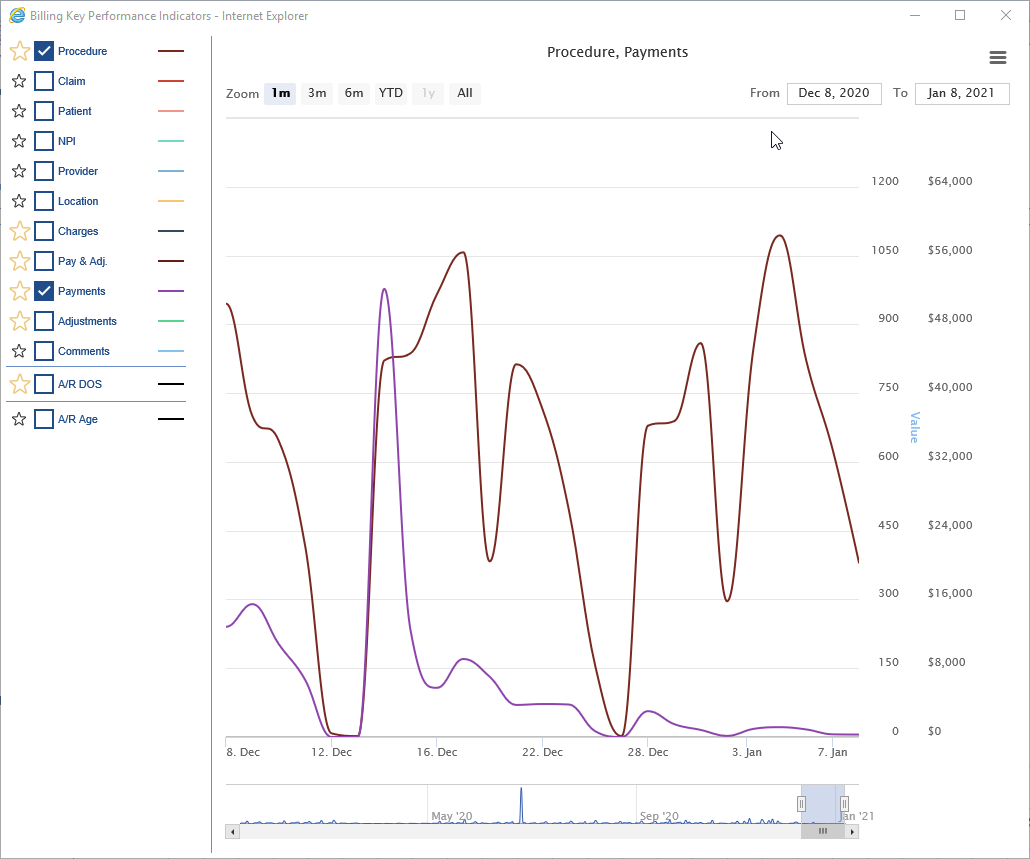Star the Claim indicator

tap(19, 81)
